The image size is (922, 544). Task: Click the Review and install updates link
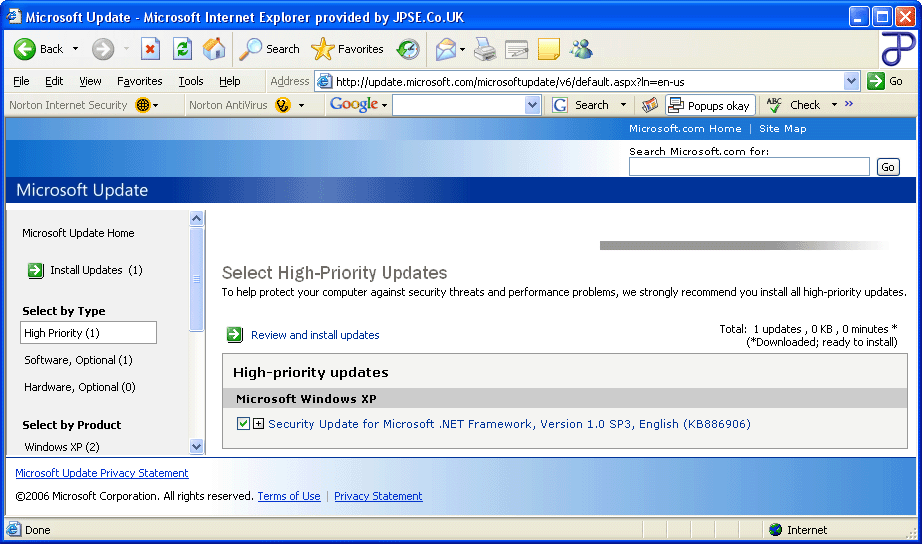(x=315, y=335)
